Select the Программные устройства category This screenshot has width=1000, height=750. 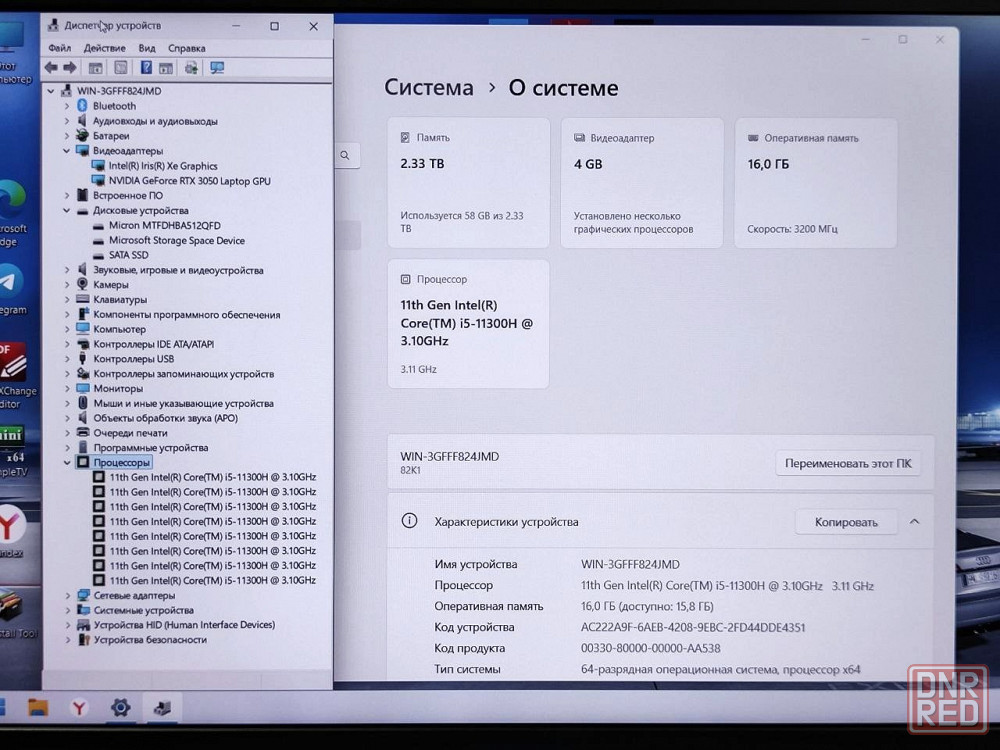(x=151, y=448)
